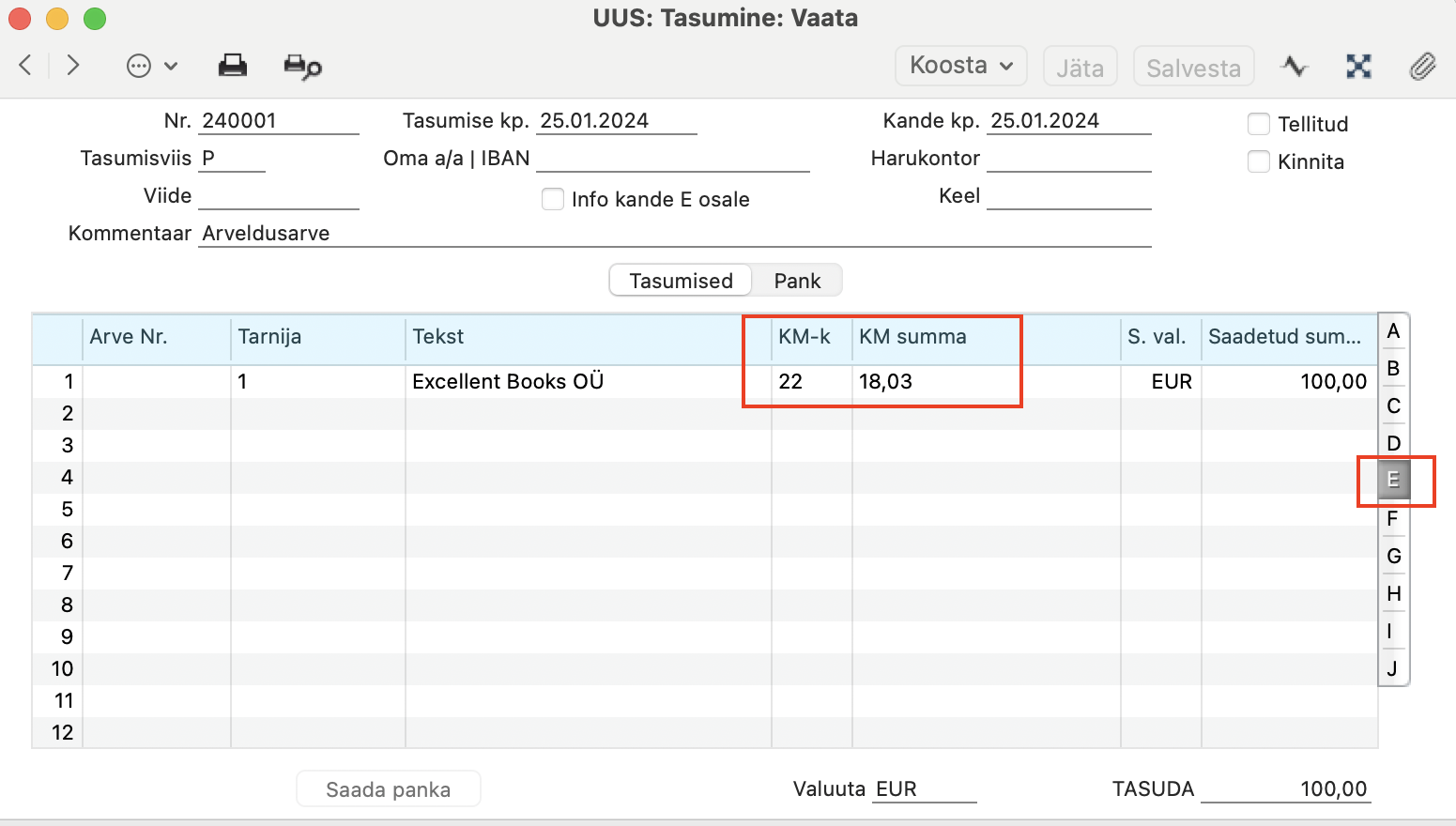Click the Salvesta button
The height and width of the screenshot is (826, 1456).
tap(1193, 67)
